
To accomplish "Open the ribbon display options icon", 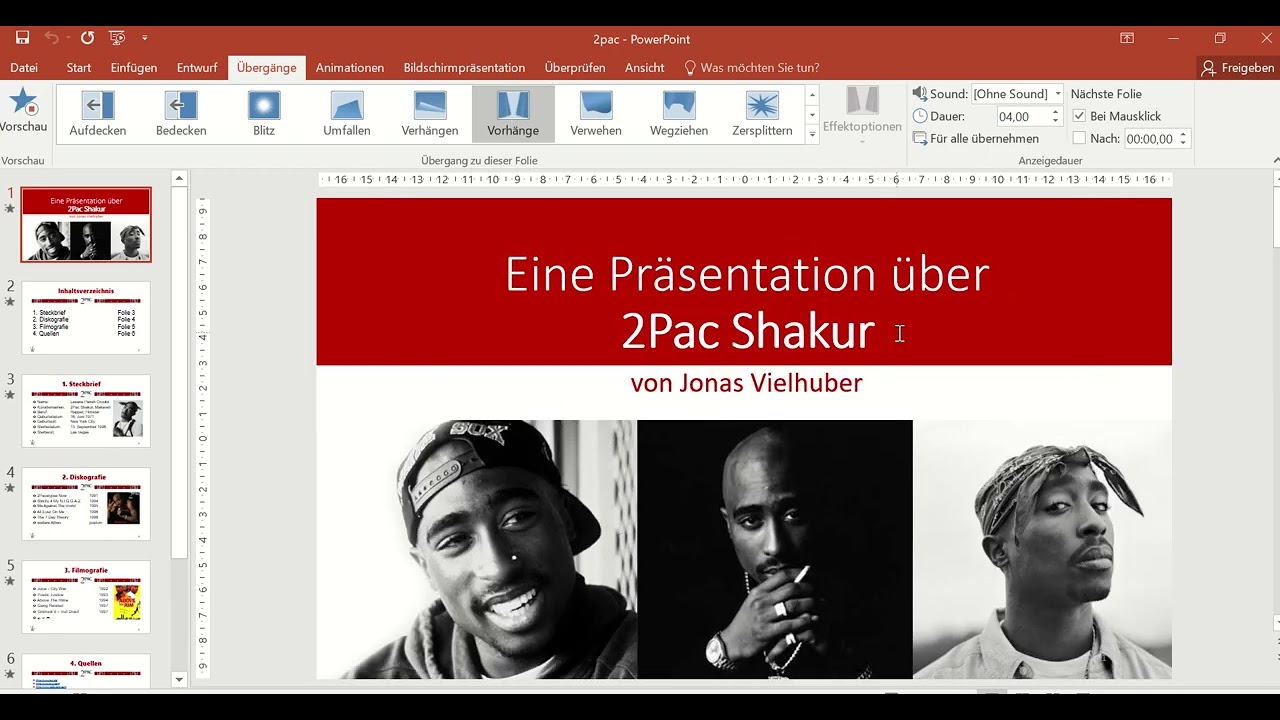I will point(1127,38).
